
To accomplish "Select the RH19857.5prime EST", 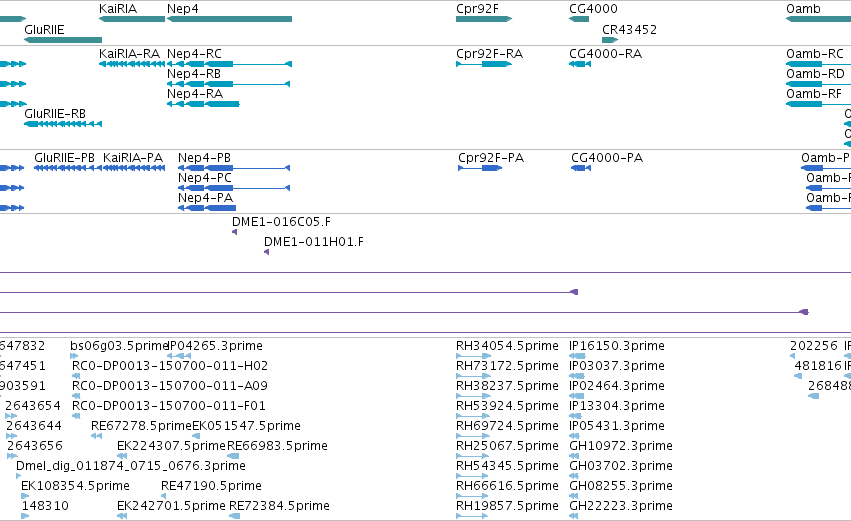I will pyautogui.click(x=472, y=516).
